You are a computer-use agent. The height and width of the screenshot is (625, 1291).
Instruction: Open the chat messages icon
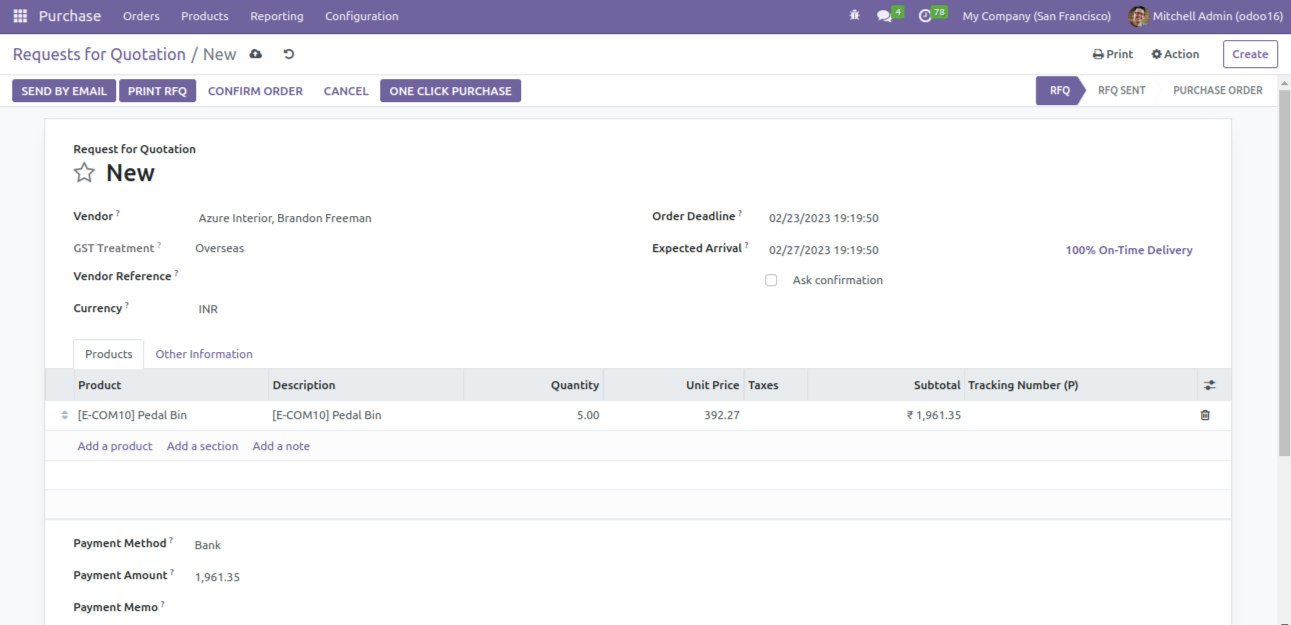pos(884,16)
